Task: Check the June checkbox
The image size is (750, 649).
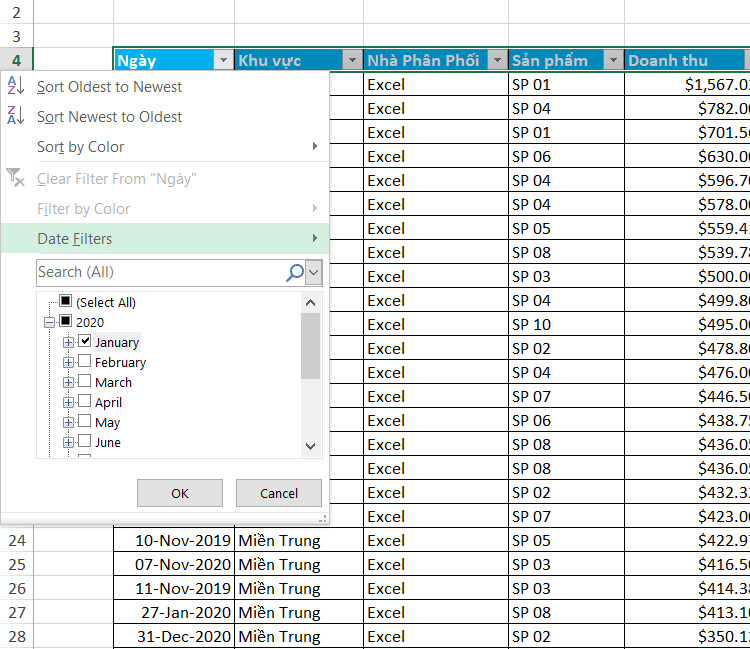Action: coord(85,441)
